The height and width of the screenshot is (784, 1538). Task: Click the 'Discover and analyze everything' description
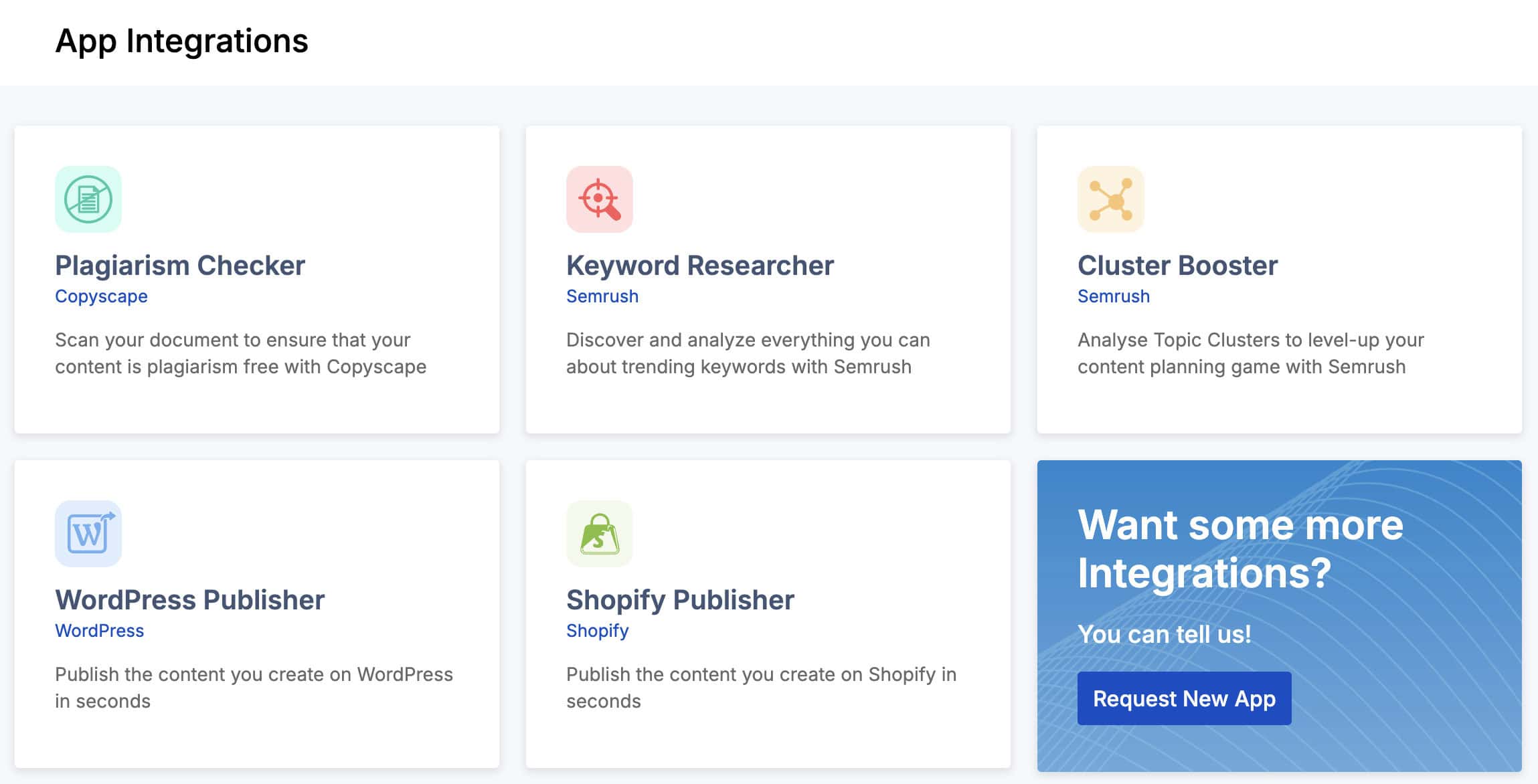[x=748, y=353]
